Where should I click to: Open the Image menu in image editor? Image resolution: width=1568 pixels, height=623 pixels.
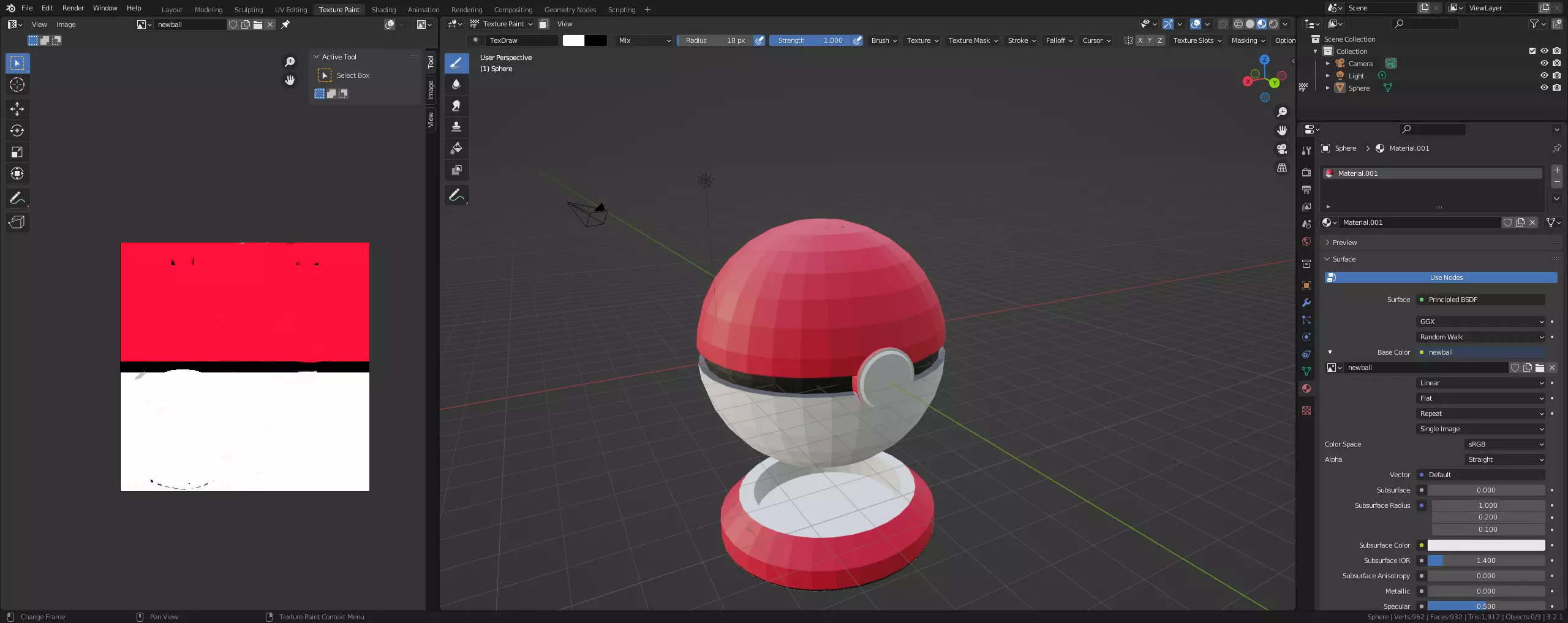(x=66, y=25)
